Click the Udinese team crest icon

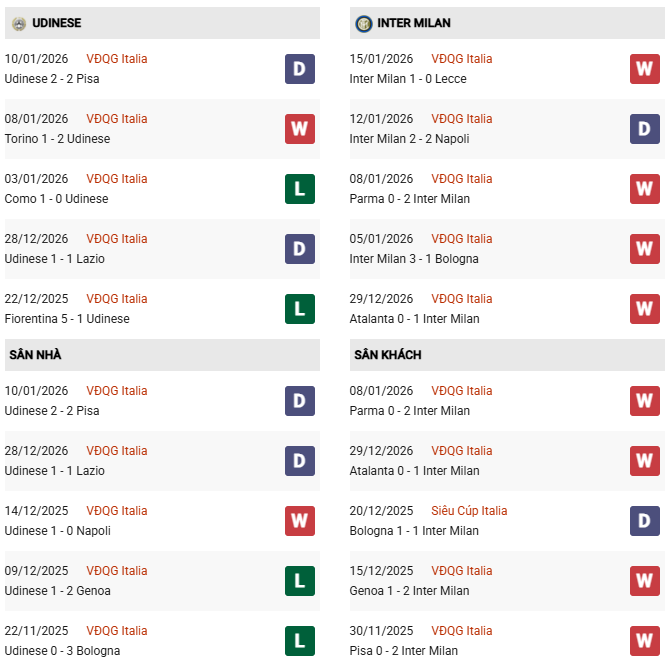tap(18, 23)
